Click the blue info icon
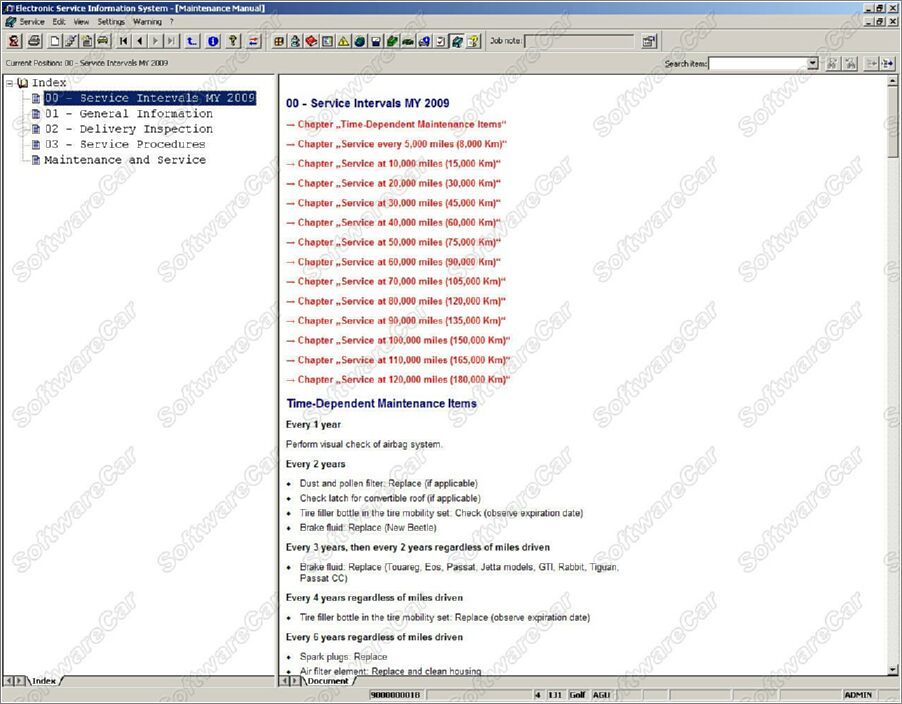This screenshot has width=902, height=704. [x=213, y=41]
